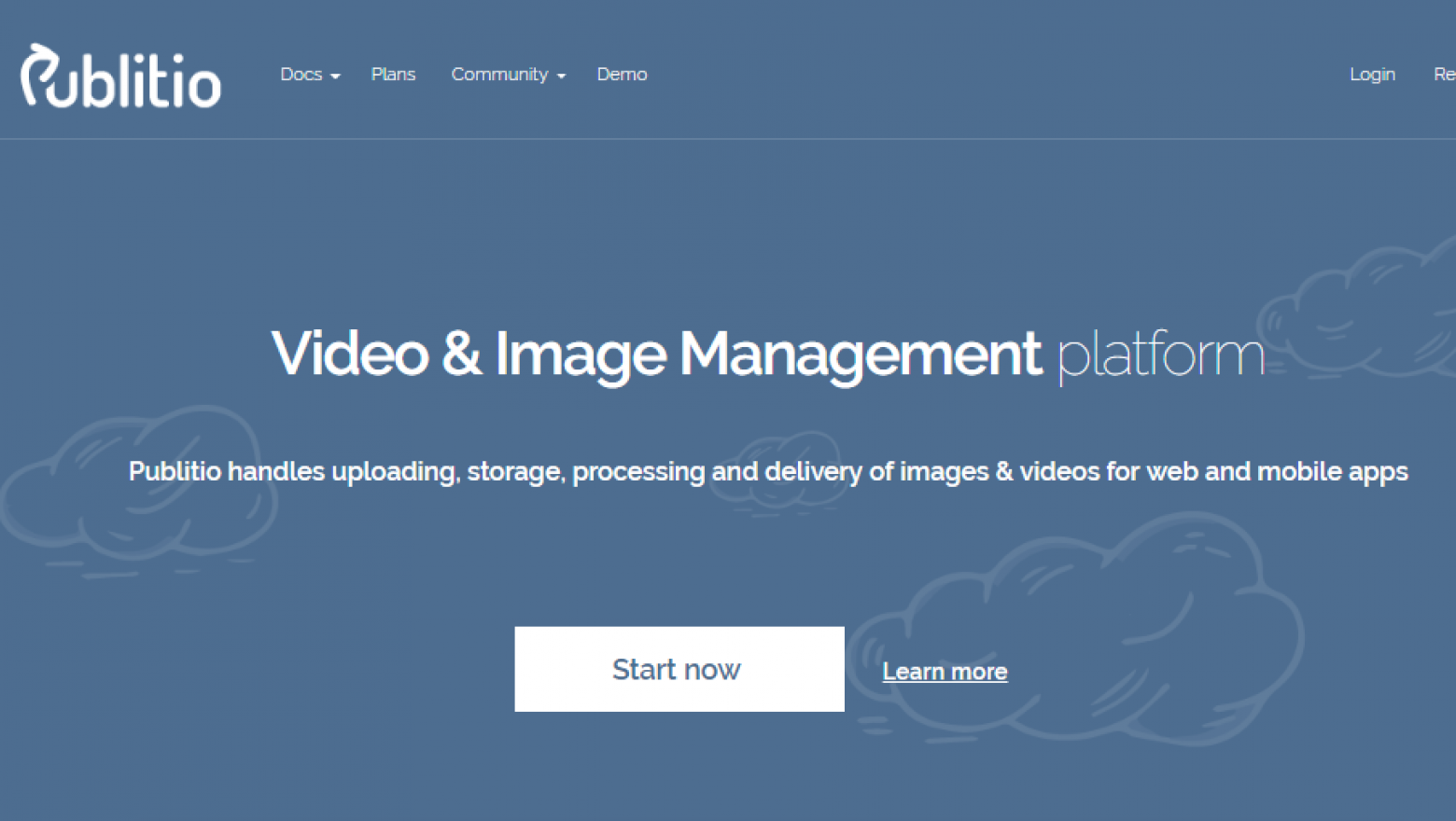Follow the Learn more link
1456x821 pixels.
click(945, 672)
